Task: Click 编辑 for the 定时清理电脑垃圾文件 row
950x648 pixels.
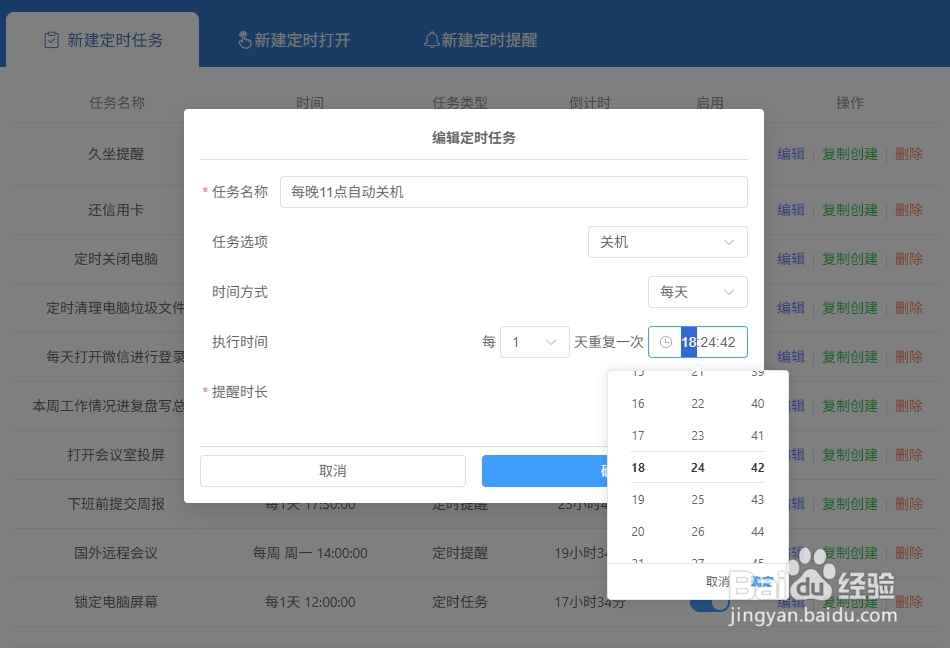Action: coord(791,308)
